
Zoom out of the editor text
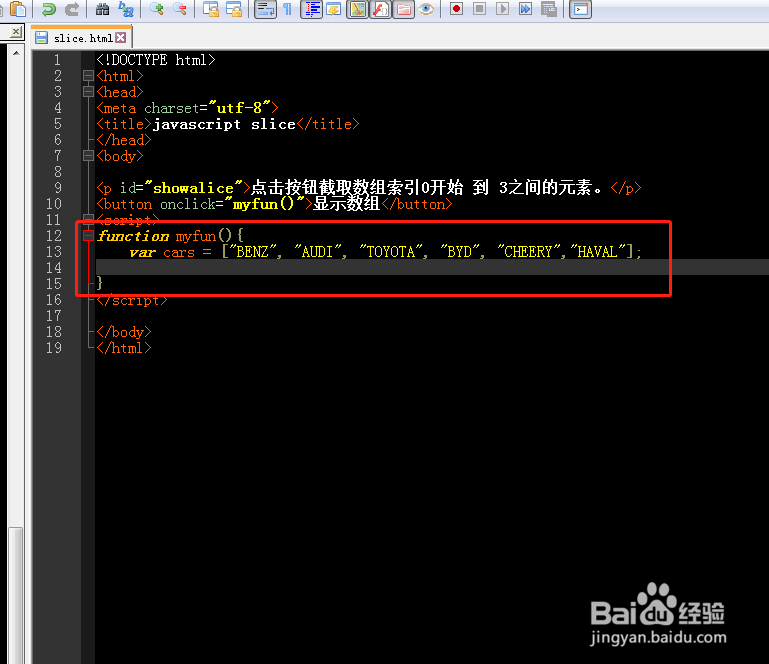(180, 9)
